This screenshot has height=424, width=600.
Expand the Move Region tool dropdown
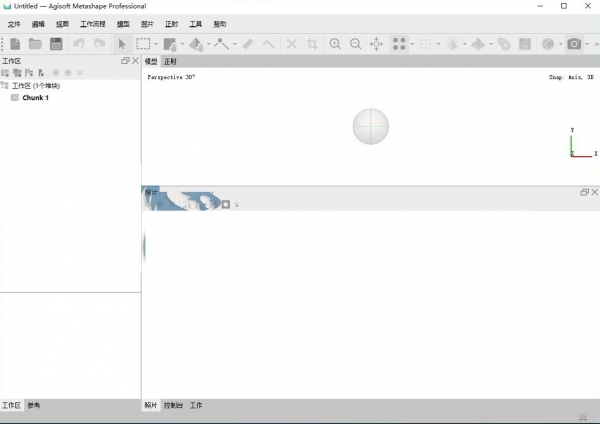click(x=182, y=44)
